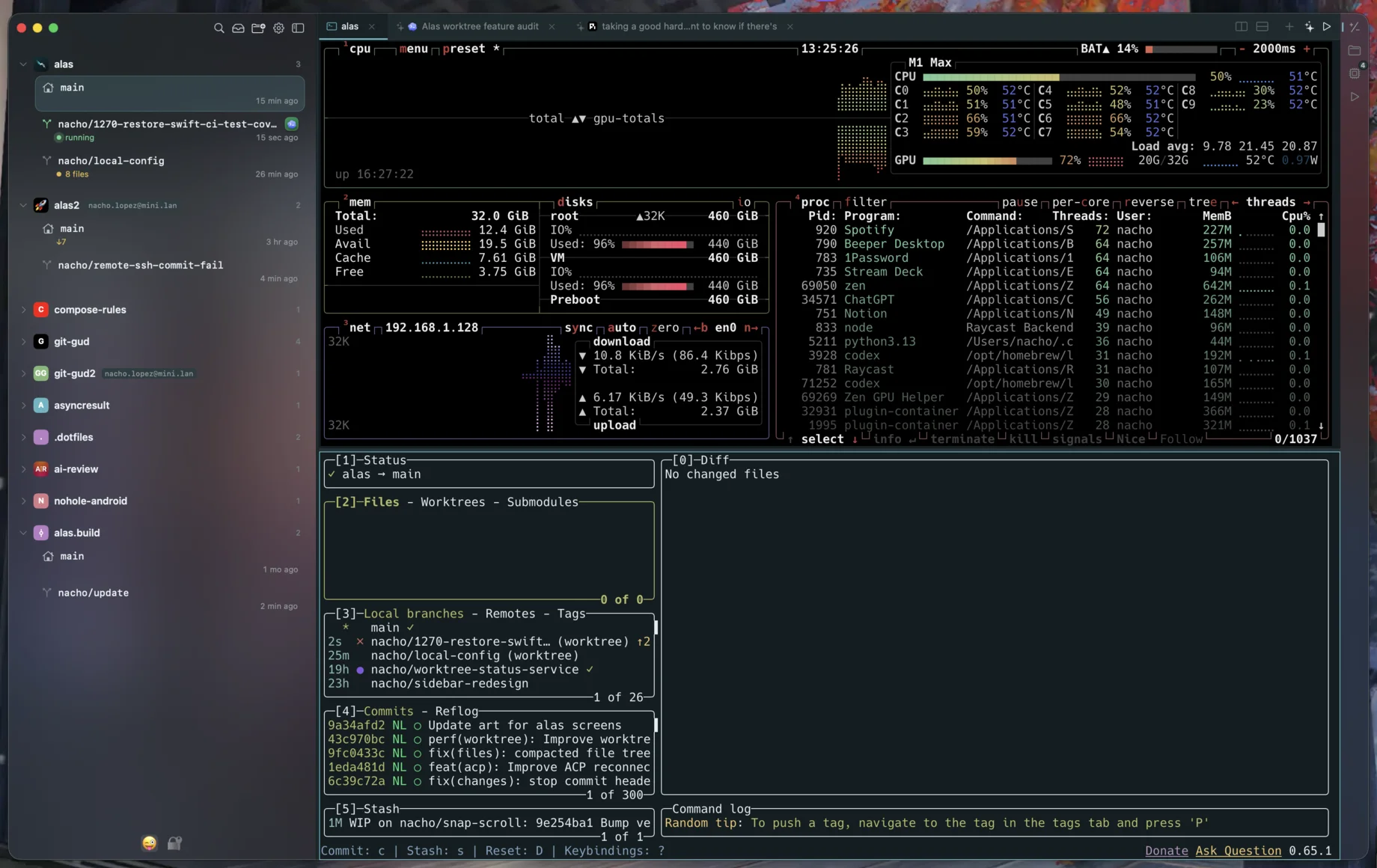The width and height of the screenshot is (1377, 868).
Task: Click the btop proc filter field
Action: 866,202
